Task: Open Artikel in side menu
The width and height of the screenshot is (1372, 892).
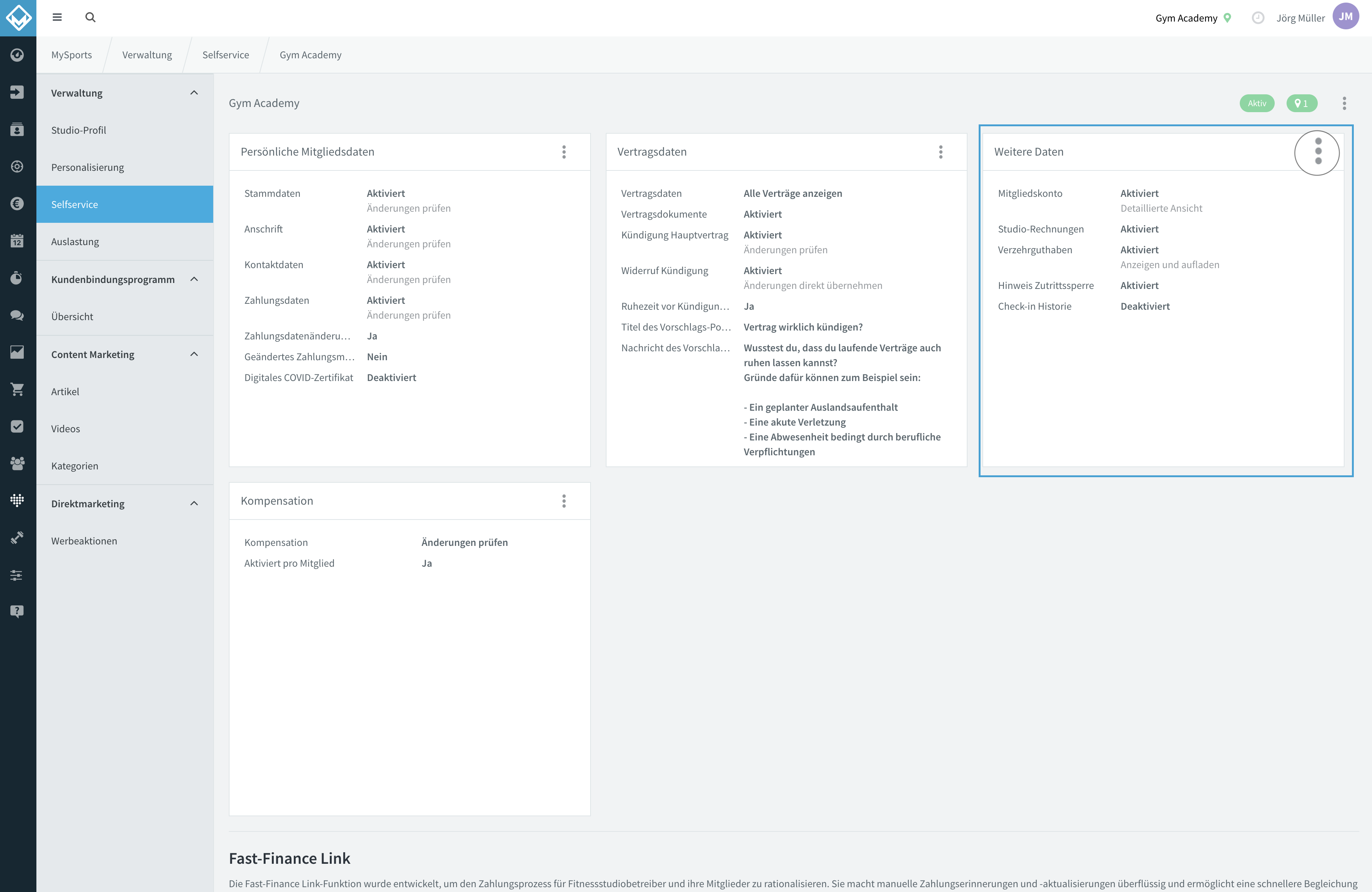Action: (x=124, y=391)
